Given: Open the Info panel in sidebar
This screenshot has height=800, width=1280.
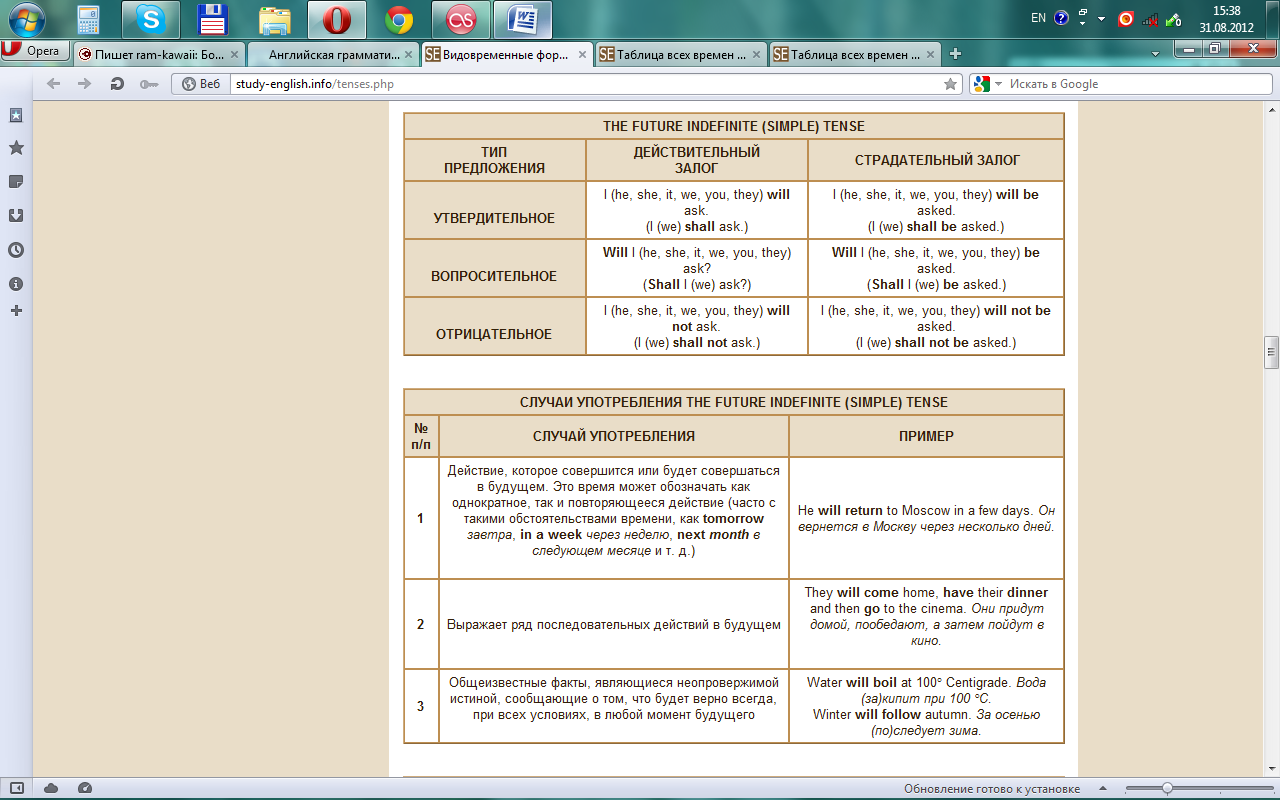Looking at the screenshot, I should [16, 284].
